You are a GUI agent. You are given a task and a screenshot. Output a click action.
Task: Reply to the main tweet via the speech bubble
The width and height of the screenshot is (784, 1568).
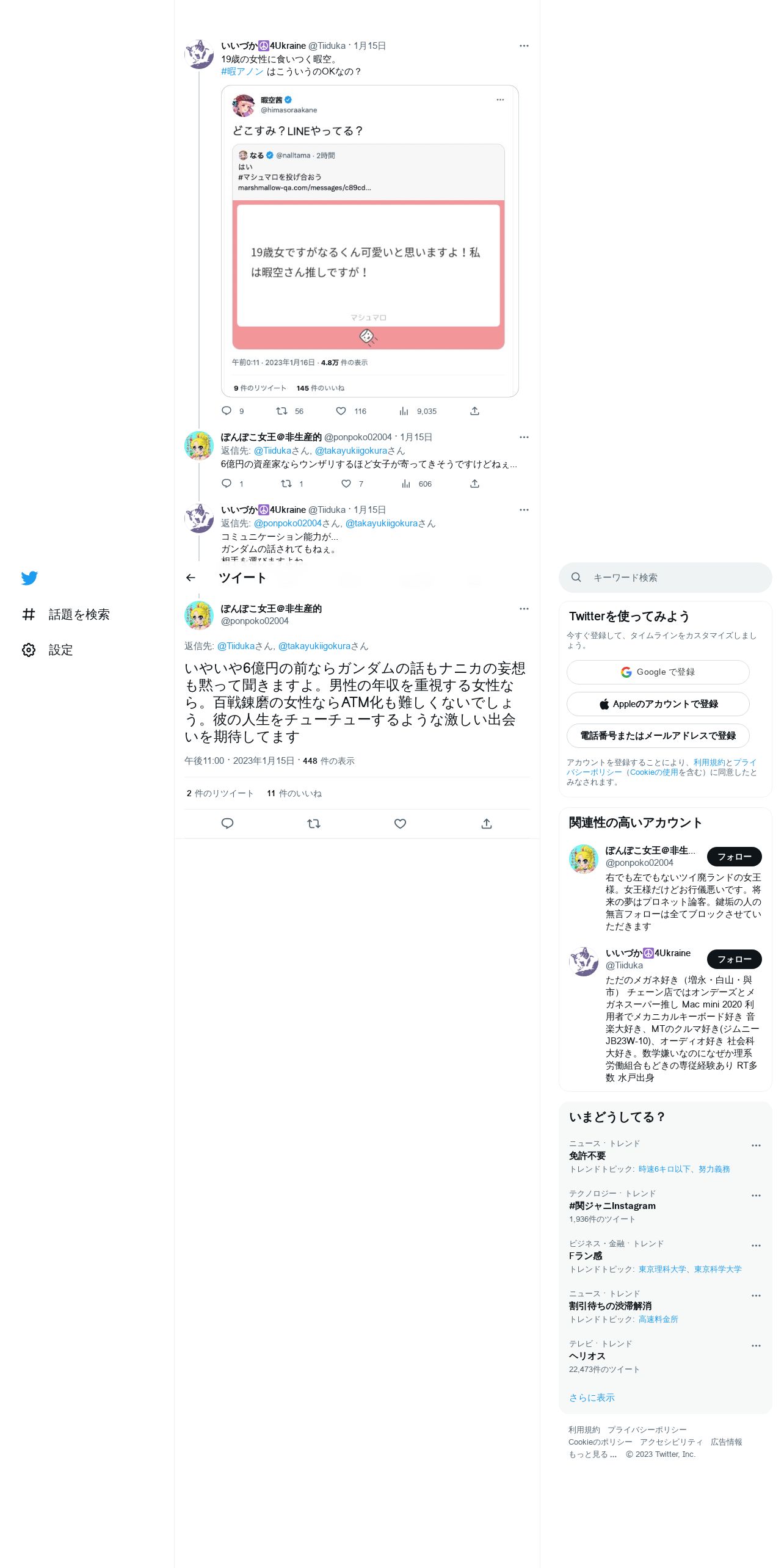click(x=227, y=824)
